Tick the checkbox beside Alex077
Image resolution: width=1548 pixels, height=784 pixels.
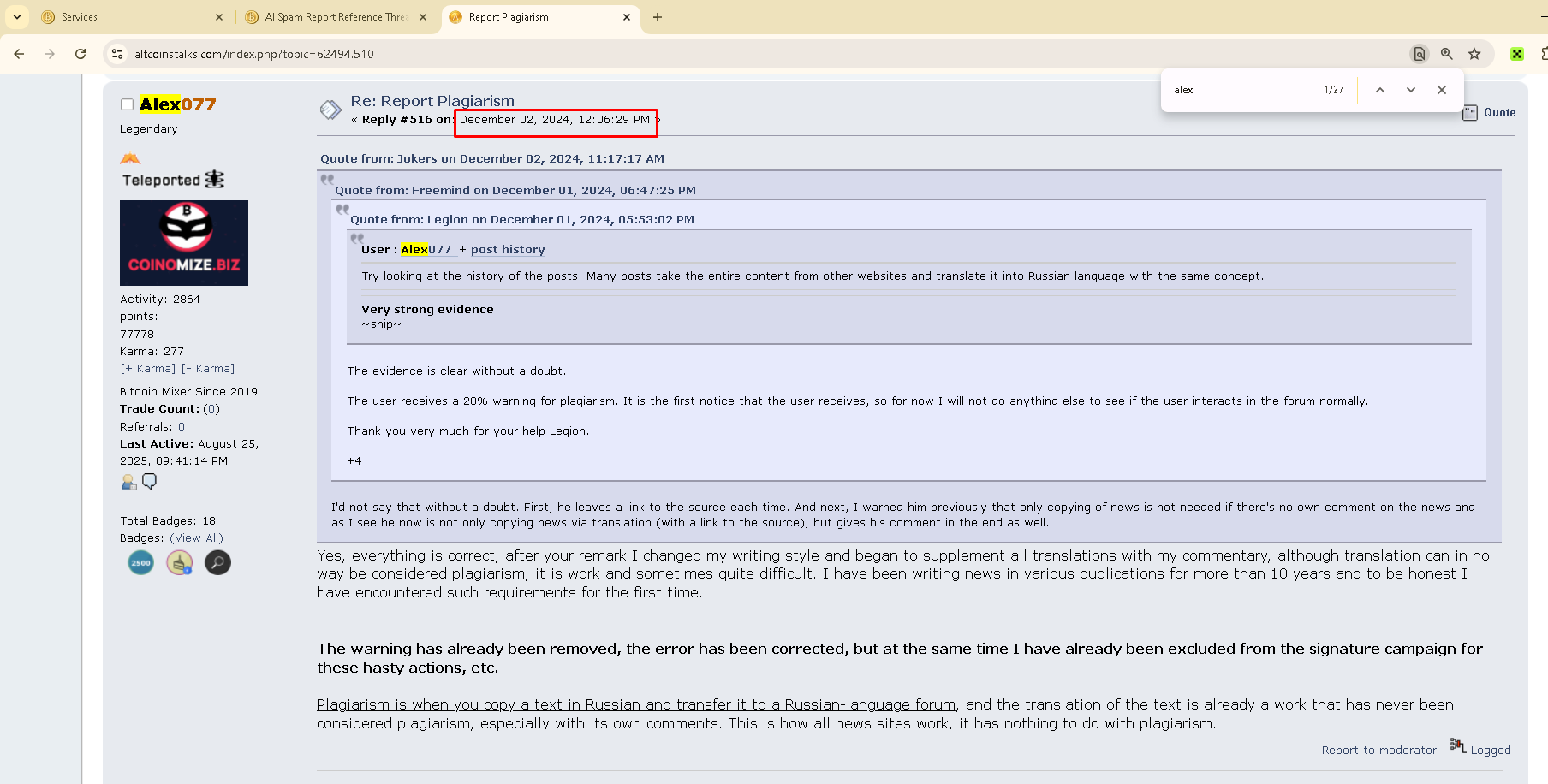(x=127, y=104)
